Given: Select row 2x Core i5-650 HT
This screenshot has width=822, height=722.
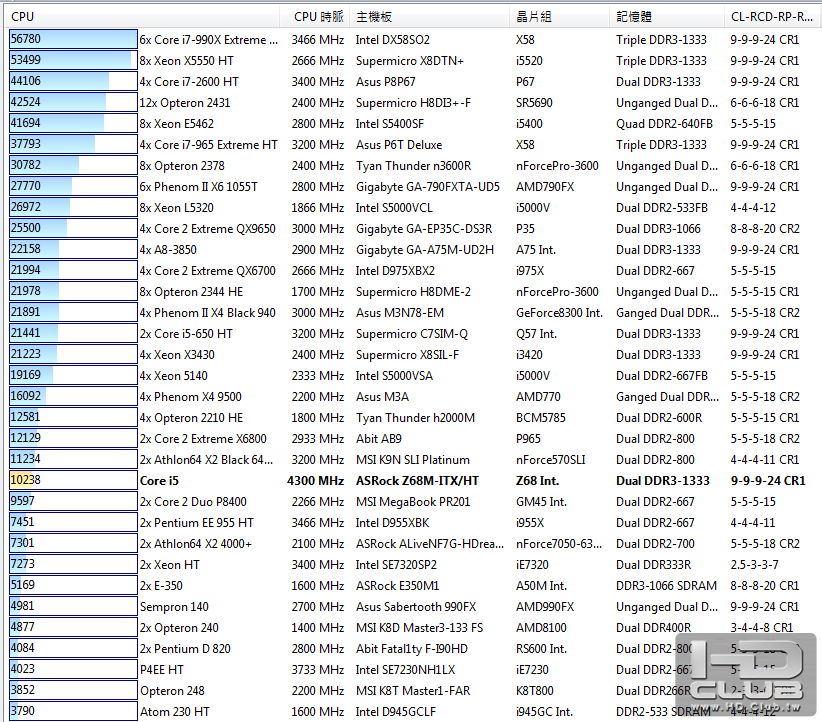Looking at the screenshot, I should tap(414, 333).
